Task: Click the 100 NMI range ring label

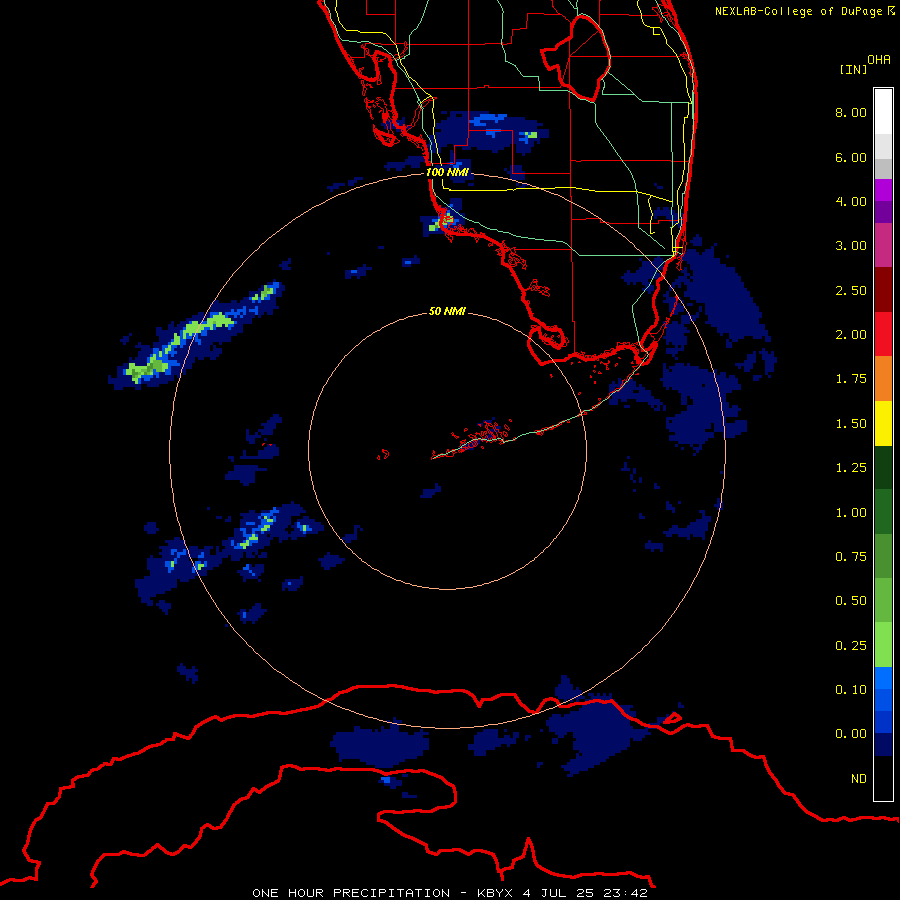Action: click(447, 172)
